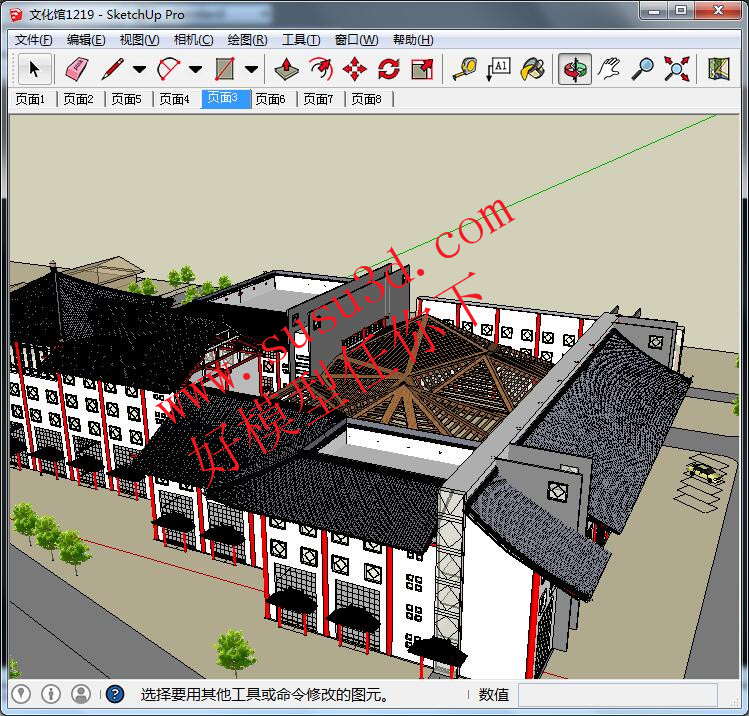Open the 窗口(W) menu
Screen dimensions: 749x716
point(356,40)
